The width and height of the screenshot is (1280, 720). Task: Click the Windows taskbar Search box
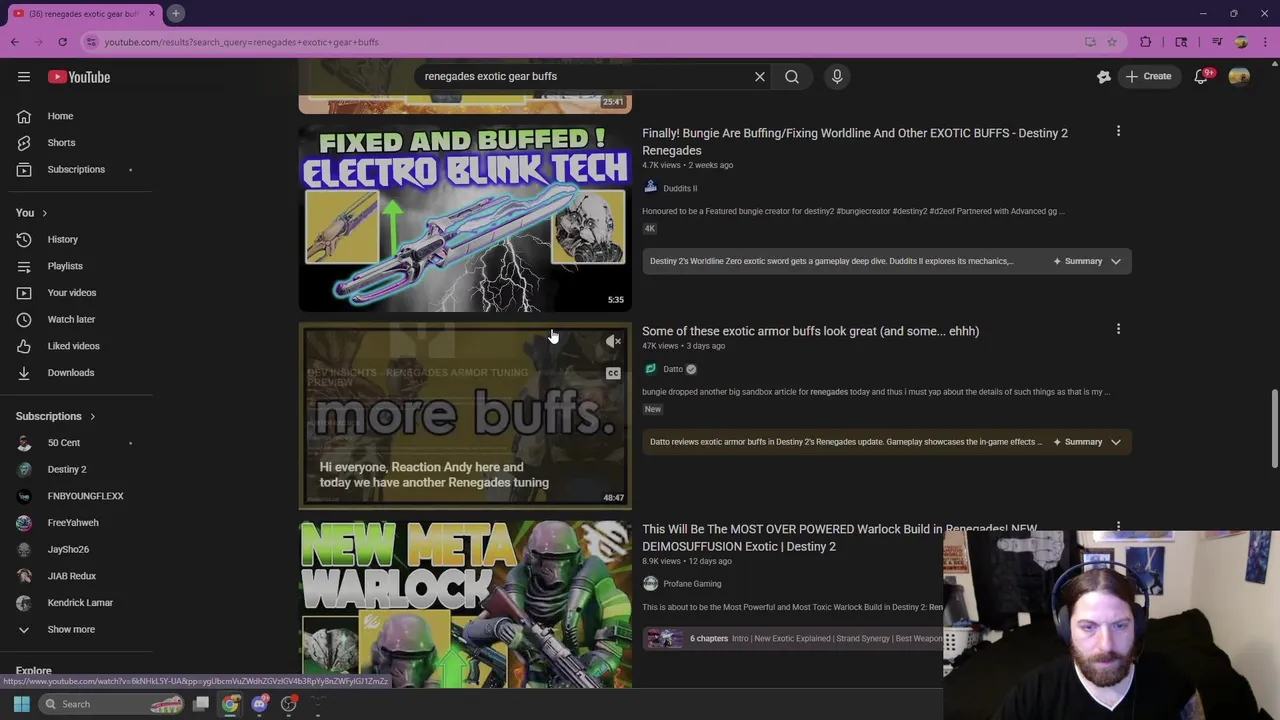click(112, 704)
